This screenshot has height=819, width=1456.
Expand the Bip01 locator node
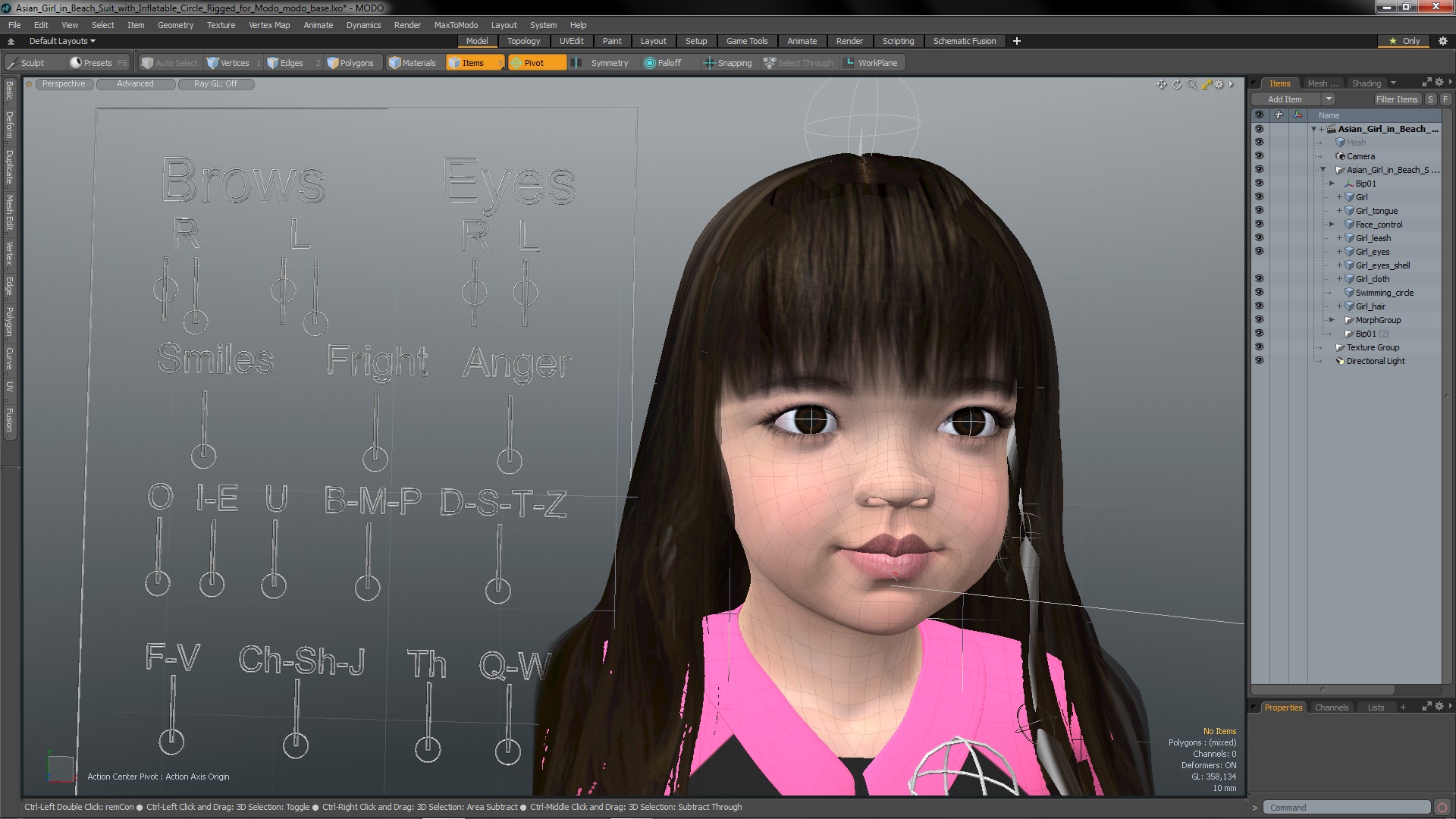point(1332,184)
